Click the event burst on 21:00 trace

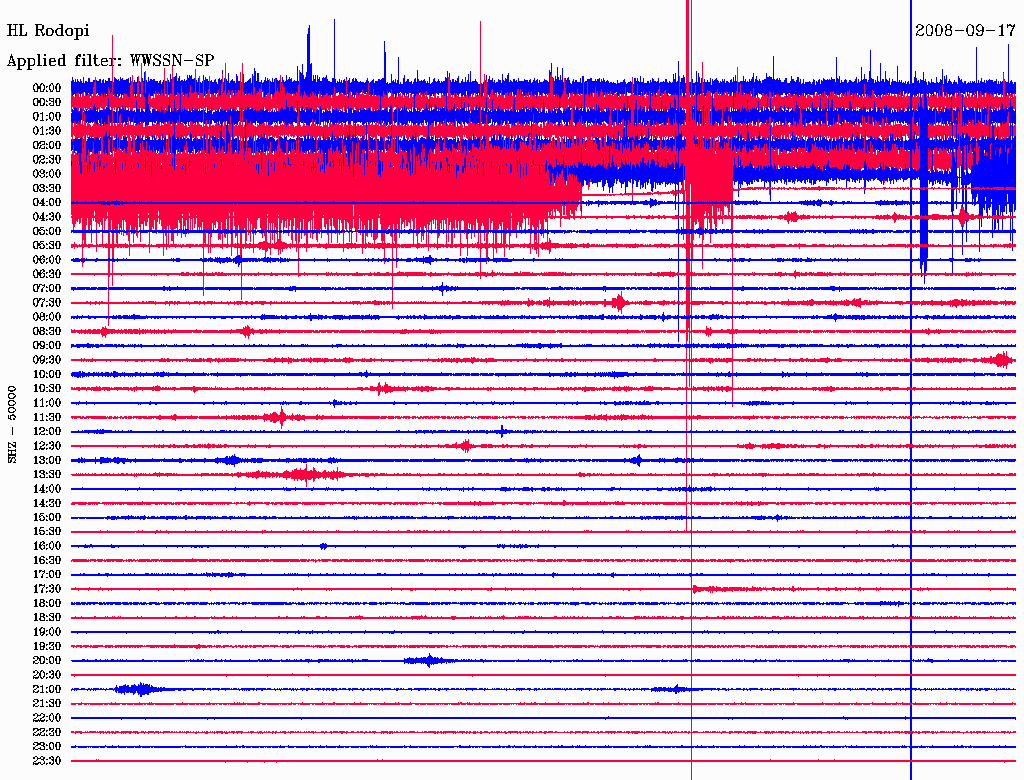(x=139, y=689)
